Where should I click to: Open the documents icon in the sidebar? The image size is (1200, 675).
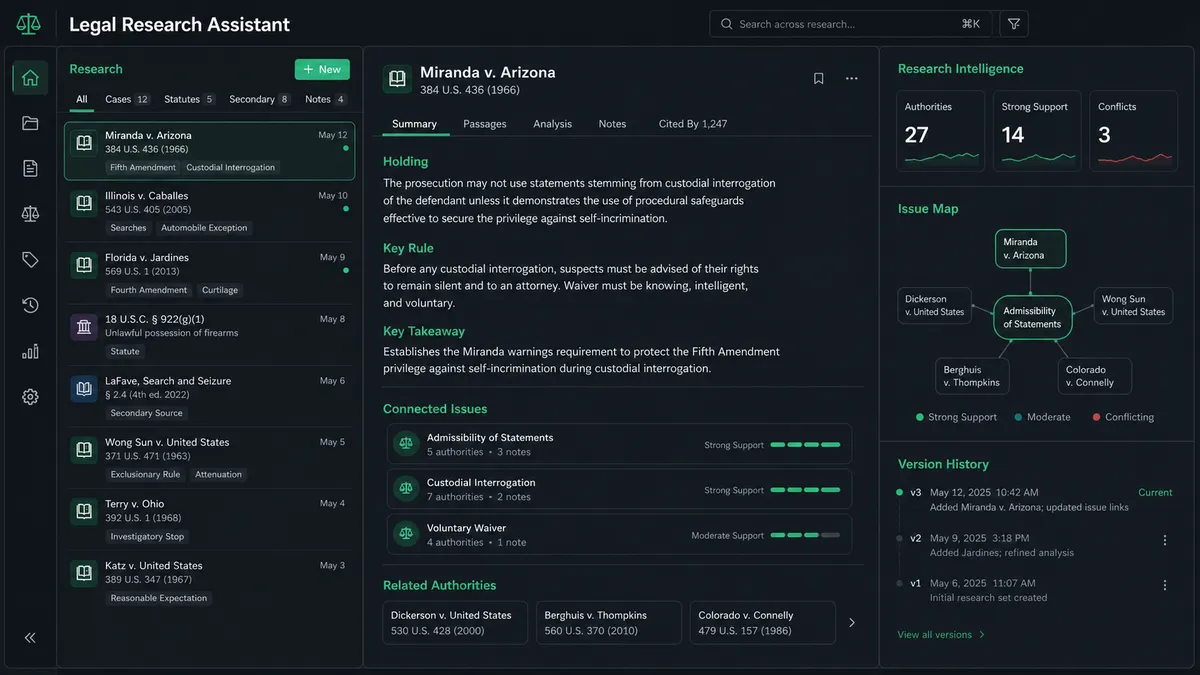30,168
